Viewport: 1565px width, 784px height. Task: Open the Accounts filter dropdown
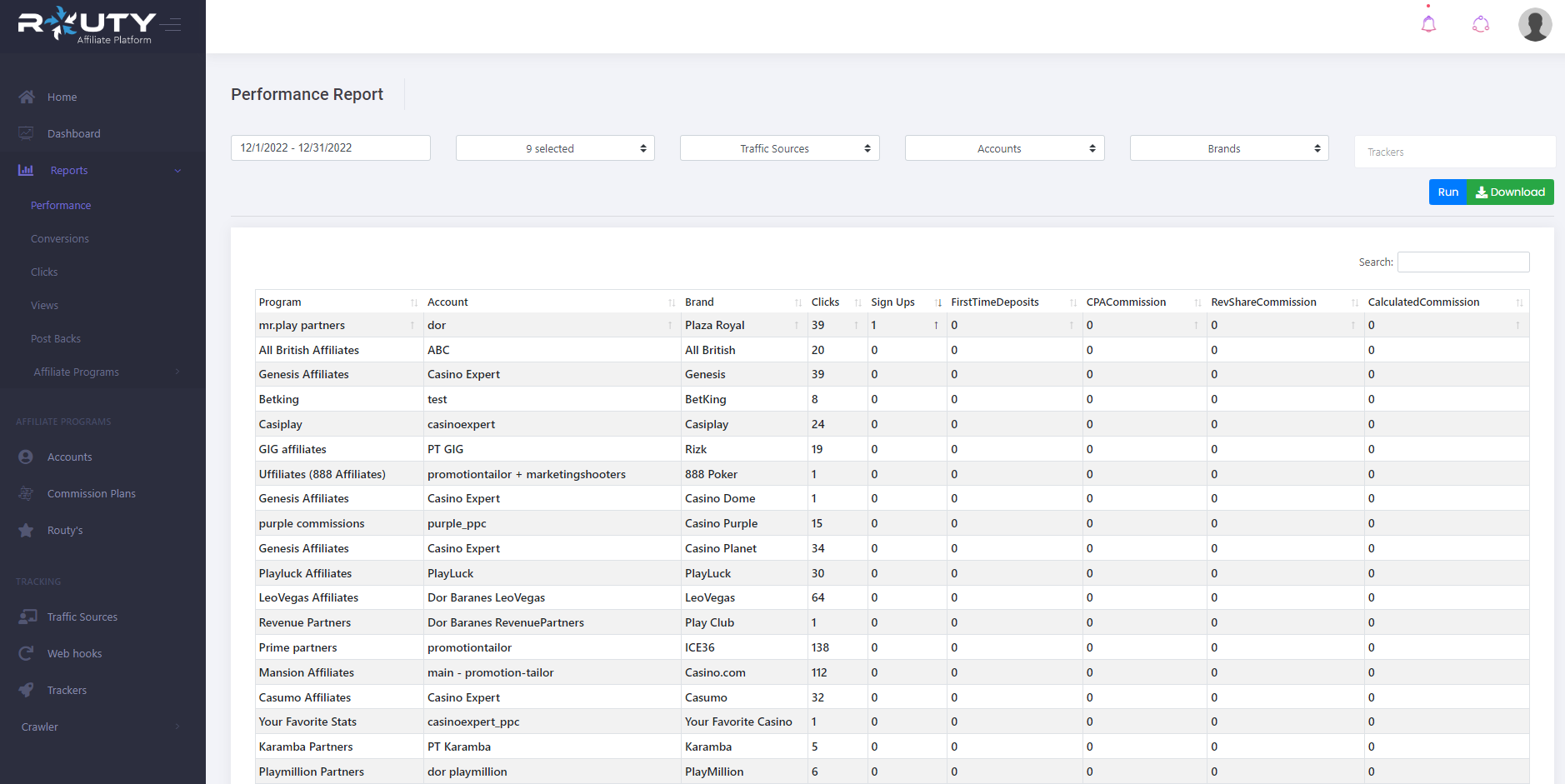1005,148
